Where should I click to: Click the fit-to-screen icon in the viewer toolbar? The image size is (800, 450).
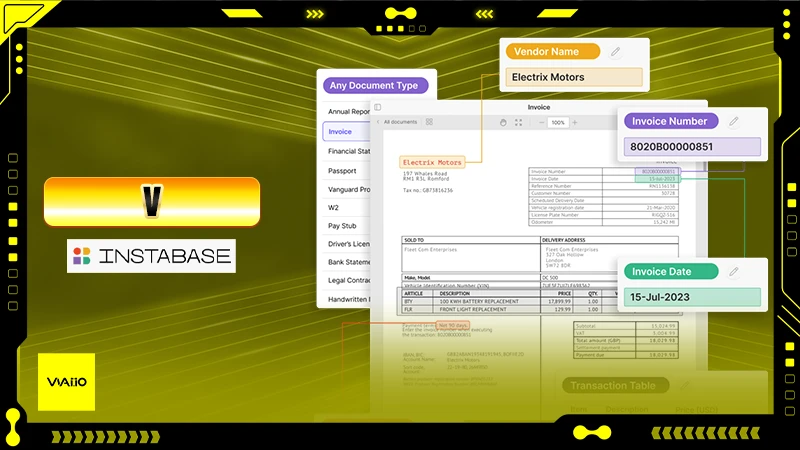(x=518, y=122)
